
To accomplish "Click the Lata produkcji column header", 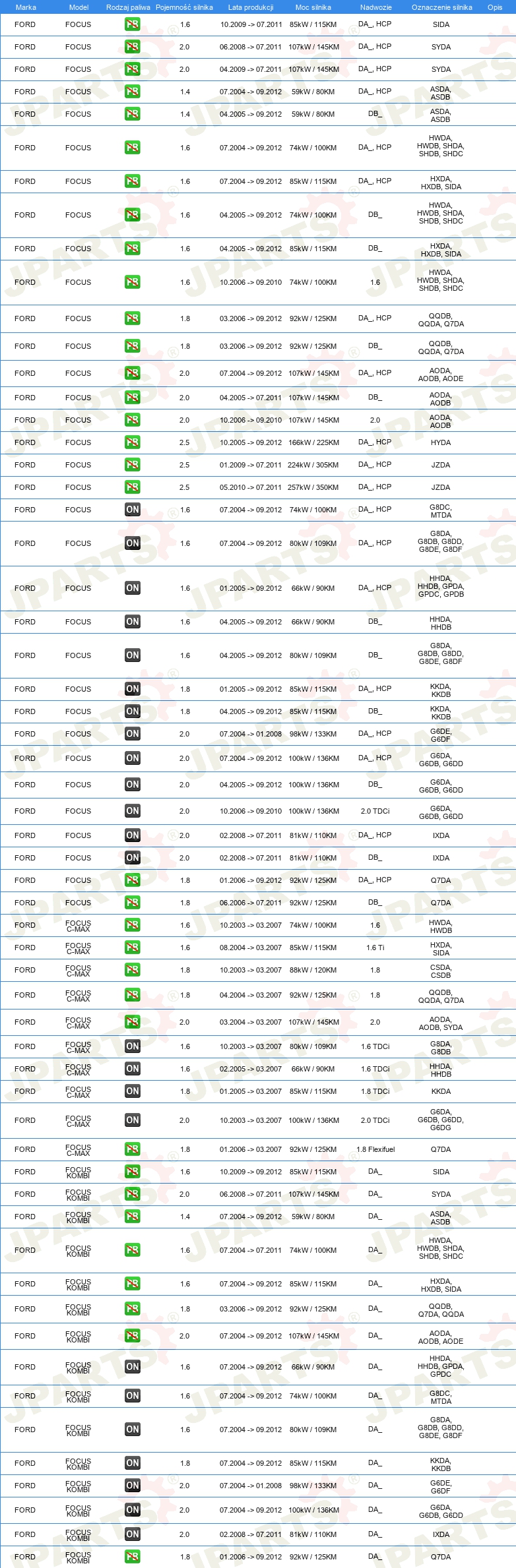I will (x=251, y=7).
